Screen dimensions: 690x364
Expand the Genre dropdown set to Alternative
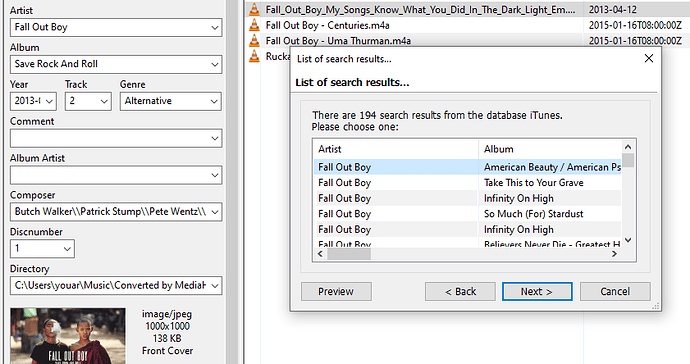click(x=214, y=101)
